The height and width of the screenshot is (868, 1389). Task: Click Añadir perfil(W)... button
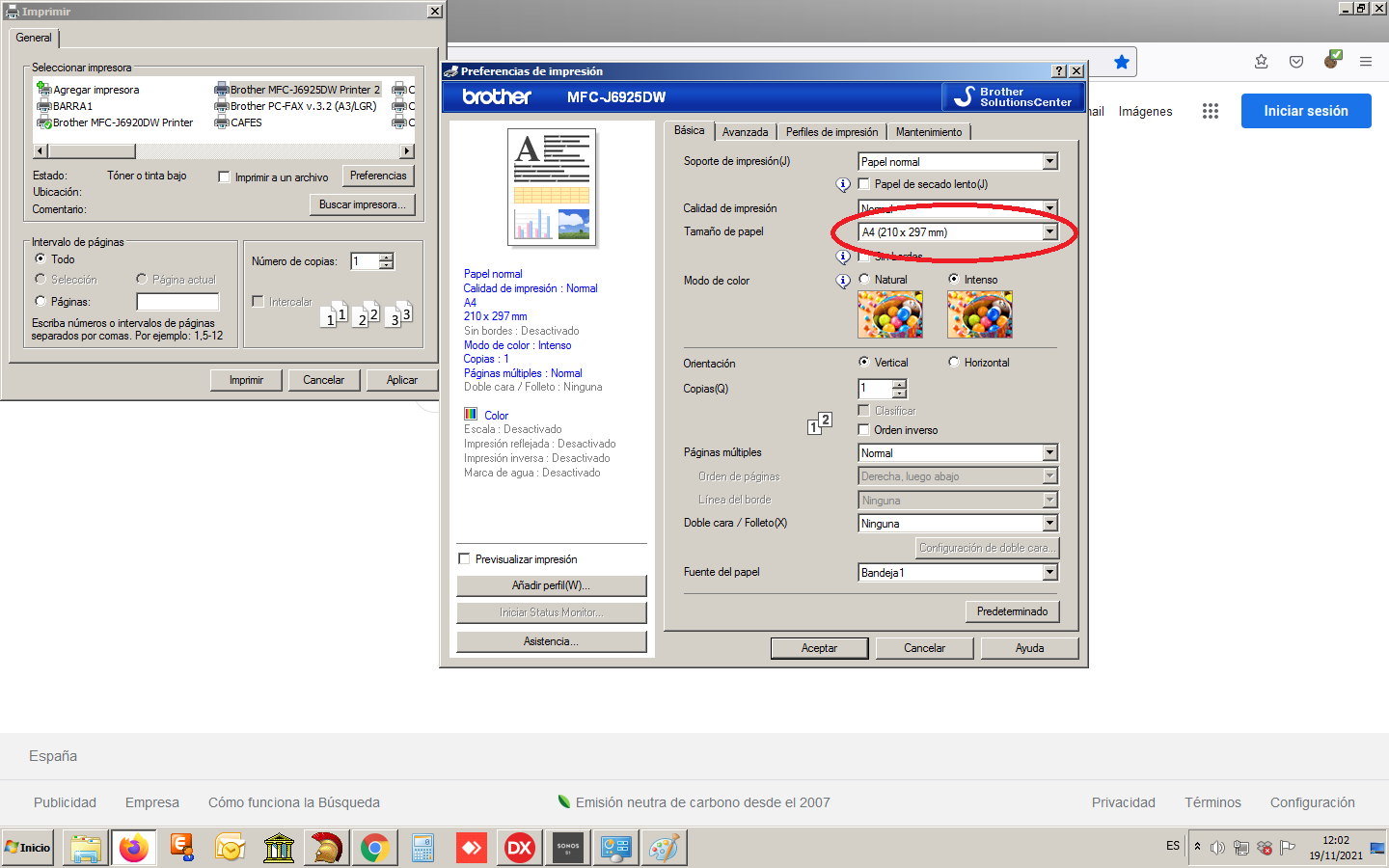551,585
